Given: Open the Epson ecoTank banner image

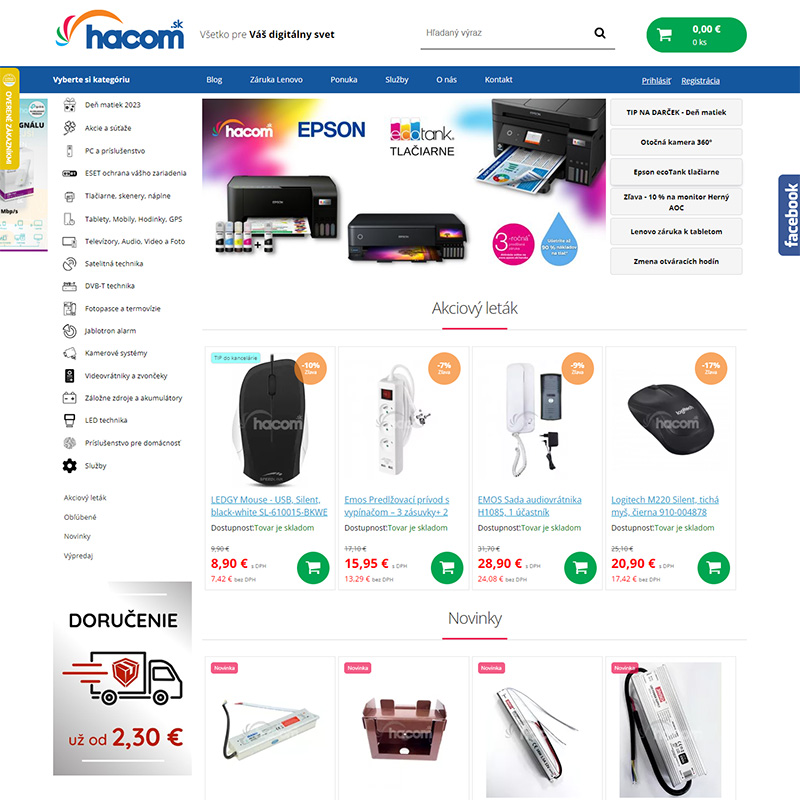Looking at the screenshot, I should pyautogui.click(x=404, y=183).
